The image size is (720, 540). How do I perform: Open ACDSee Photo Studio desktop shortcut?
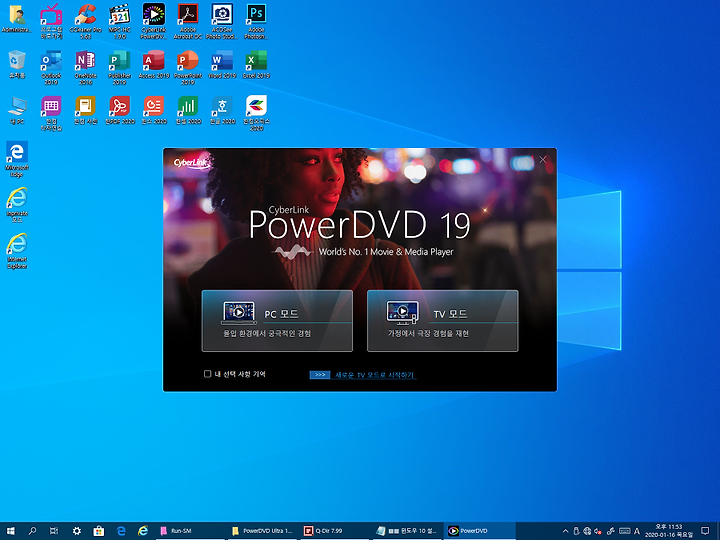pyautogui.click(x=222, y=21)
